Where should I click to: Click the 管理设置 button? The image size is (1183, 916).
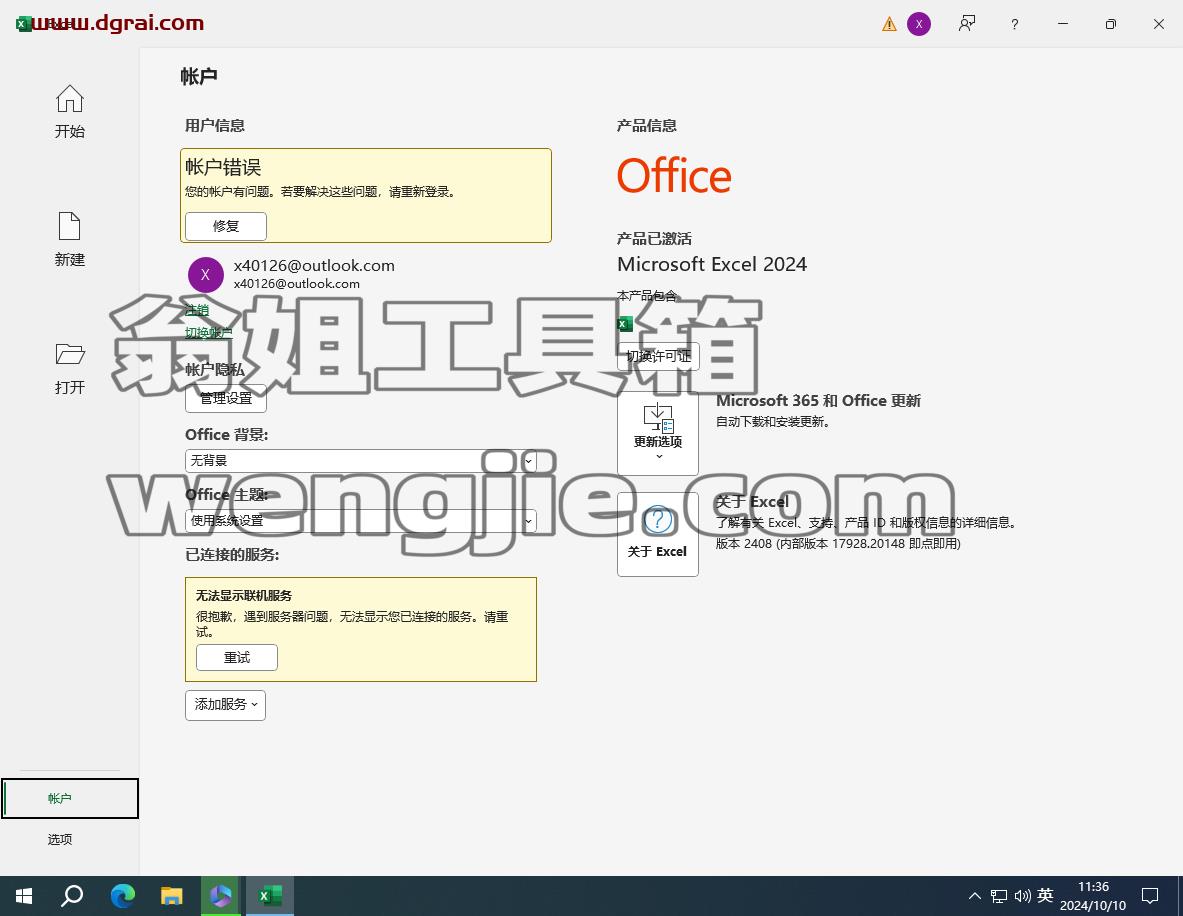coord(226,398)
